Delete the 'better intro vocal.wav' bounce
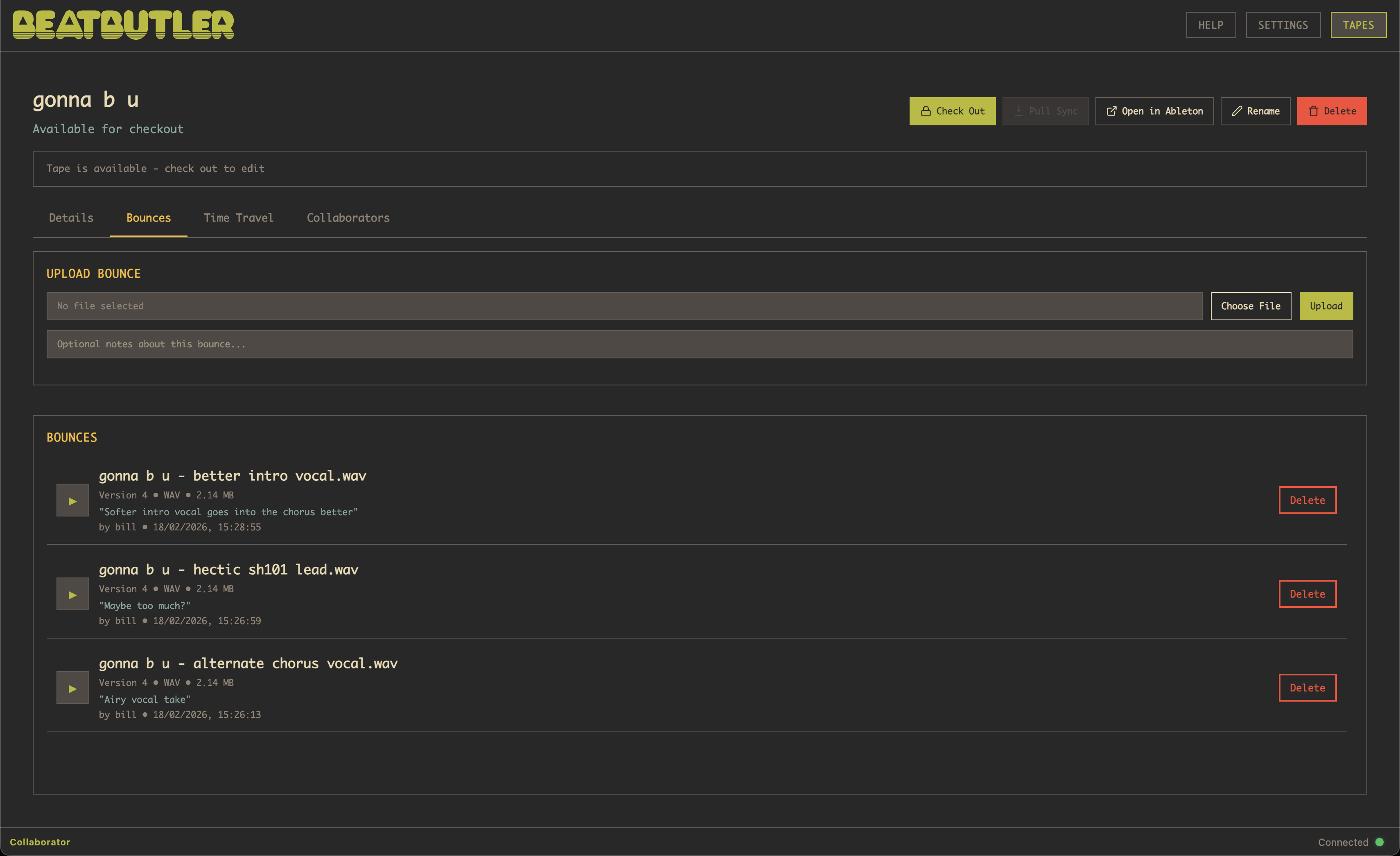Screen dimensions: 1400x856 tap(1307, 500)
